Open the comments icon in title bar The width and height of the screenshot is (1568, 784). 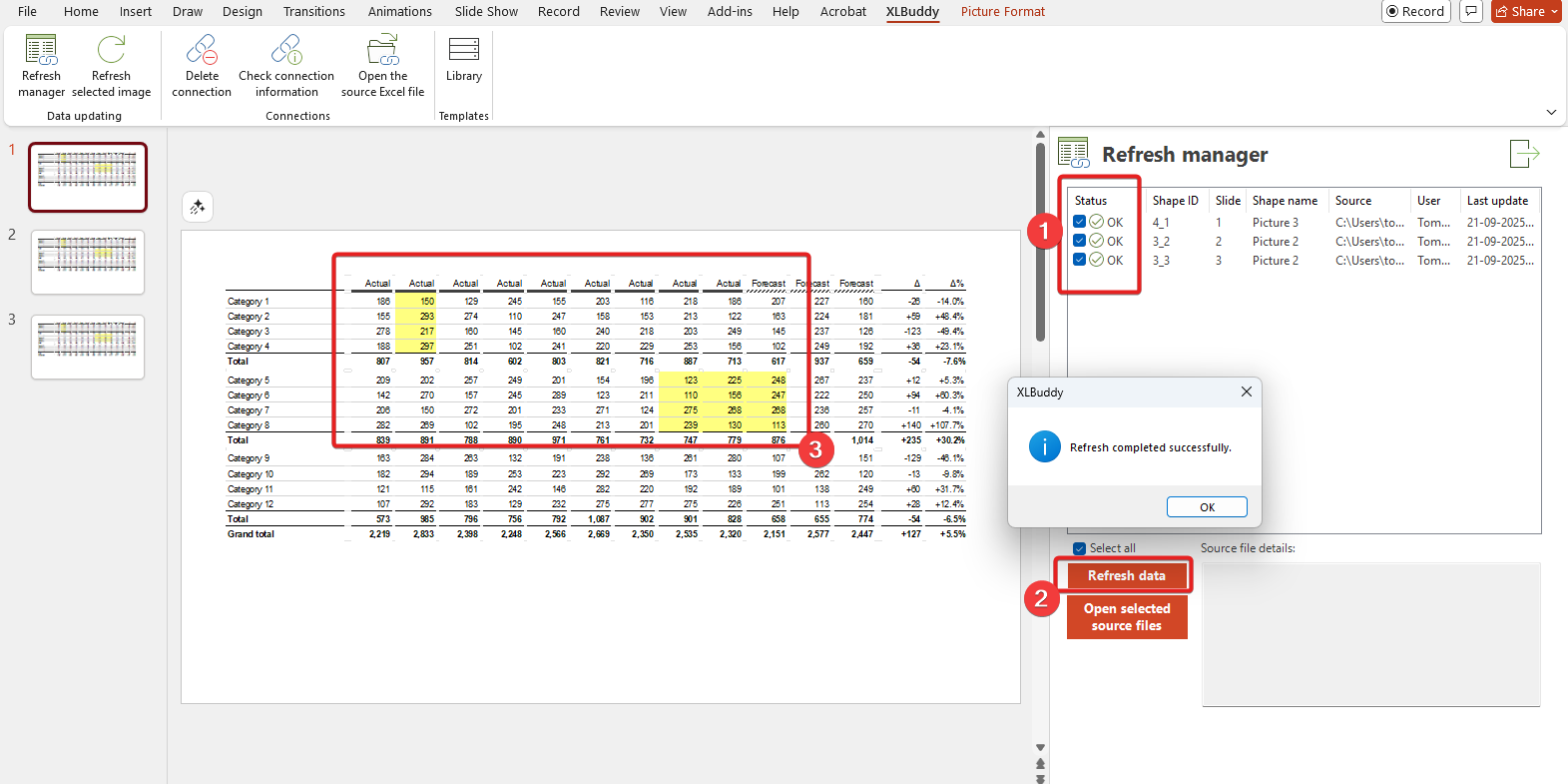click(x=1470, y=12)
